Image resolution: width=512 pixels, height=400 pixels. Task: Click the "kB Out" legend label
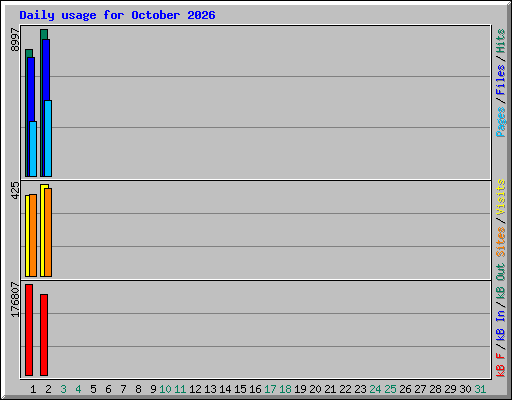coord(501,281)
